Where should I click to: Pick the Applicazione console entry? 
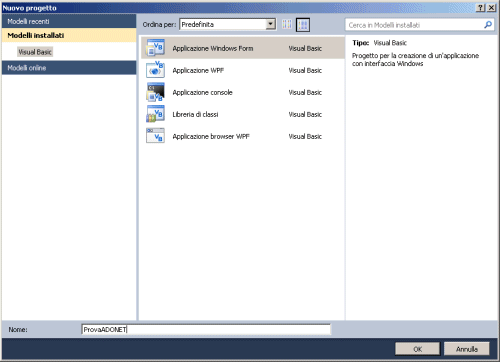point(243,92)
